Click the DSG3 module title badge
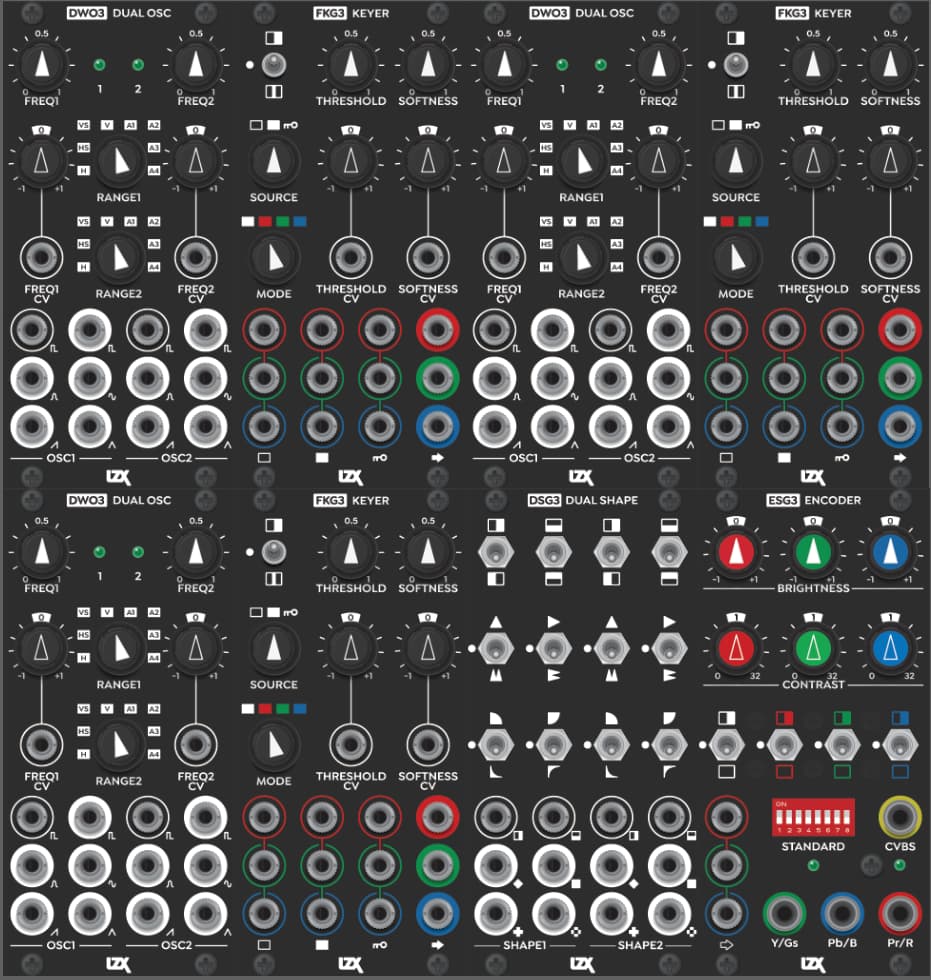Image resolution: width=931 pixels, height=980 pixels. (x=544, y=500)
